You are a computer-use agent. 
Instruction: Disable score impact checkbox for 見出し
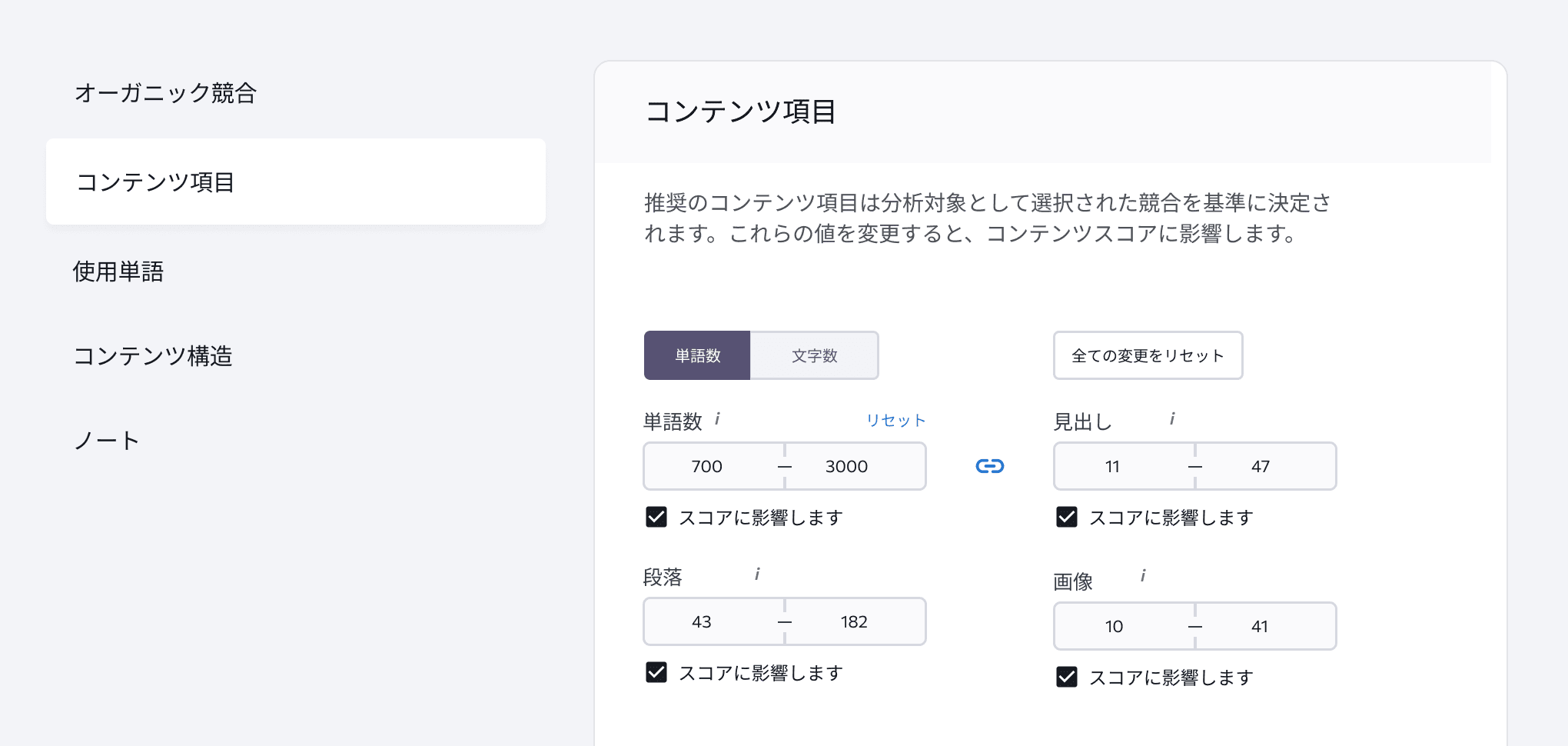(x=1065, y=518)
